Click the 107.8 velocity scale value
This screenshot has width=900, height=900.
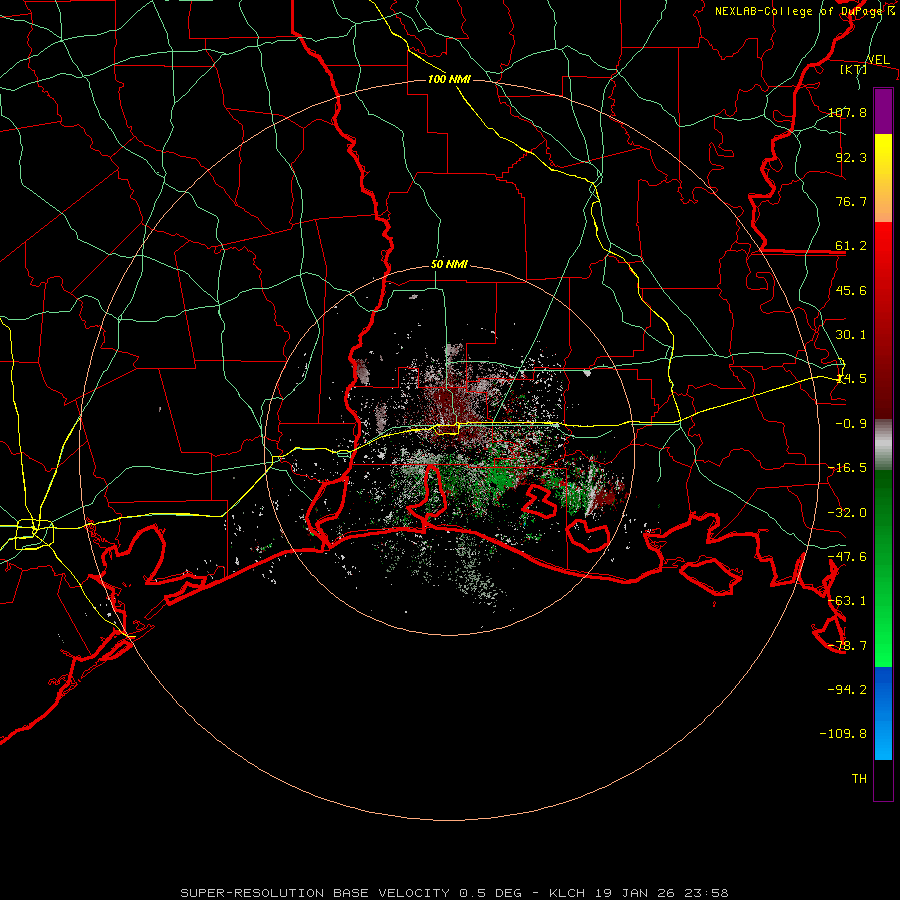[x=847, y=112]
